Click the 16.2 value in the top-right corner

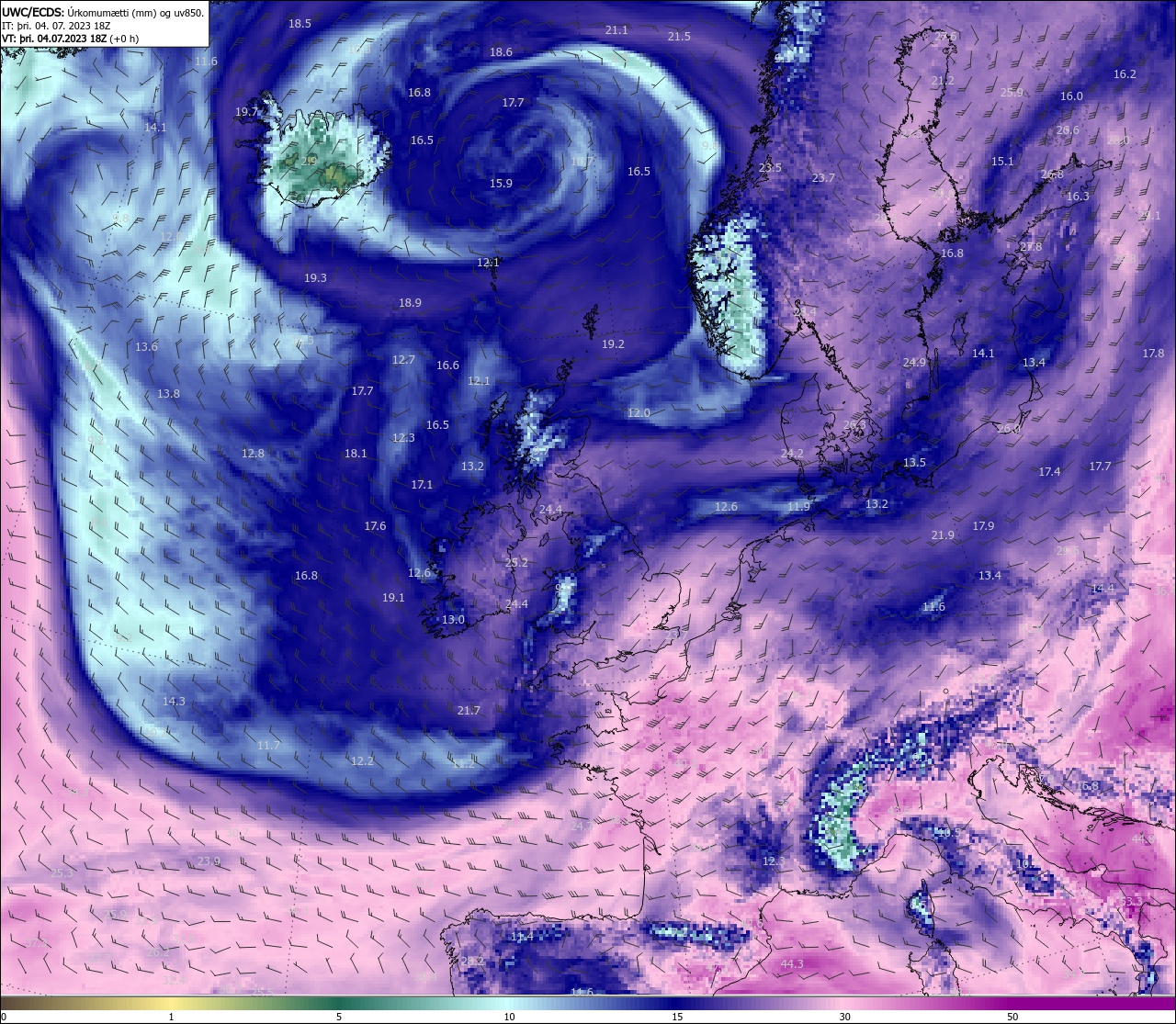pos(1125,74)
